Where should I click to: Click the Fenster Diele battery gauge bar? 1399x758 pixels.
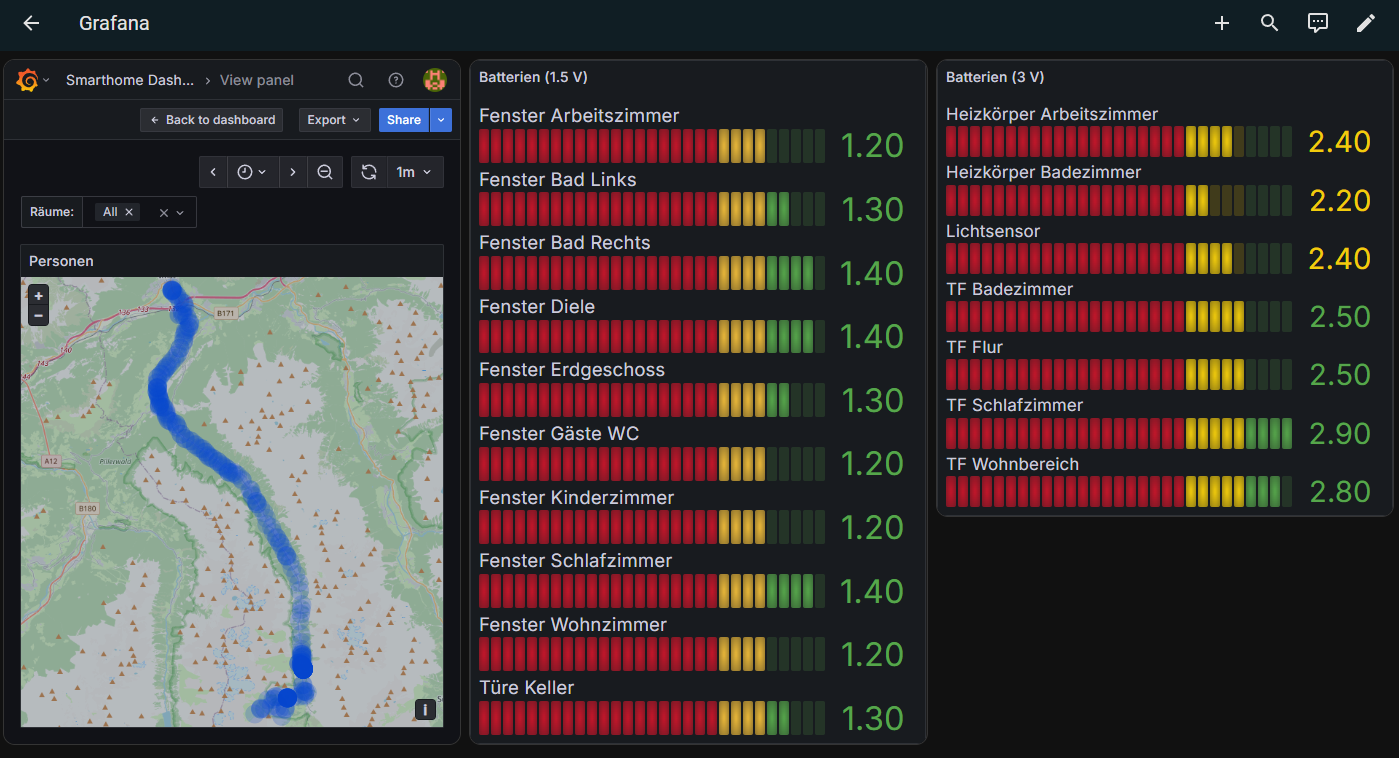pyautogui.click(x=652, y=336)
